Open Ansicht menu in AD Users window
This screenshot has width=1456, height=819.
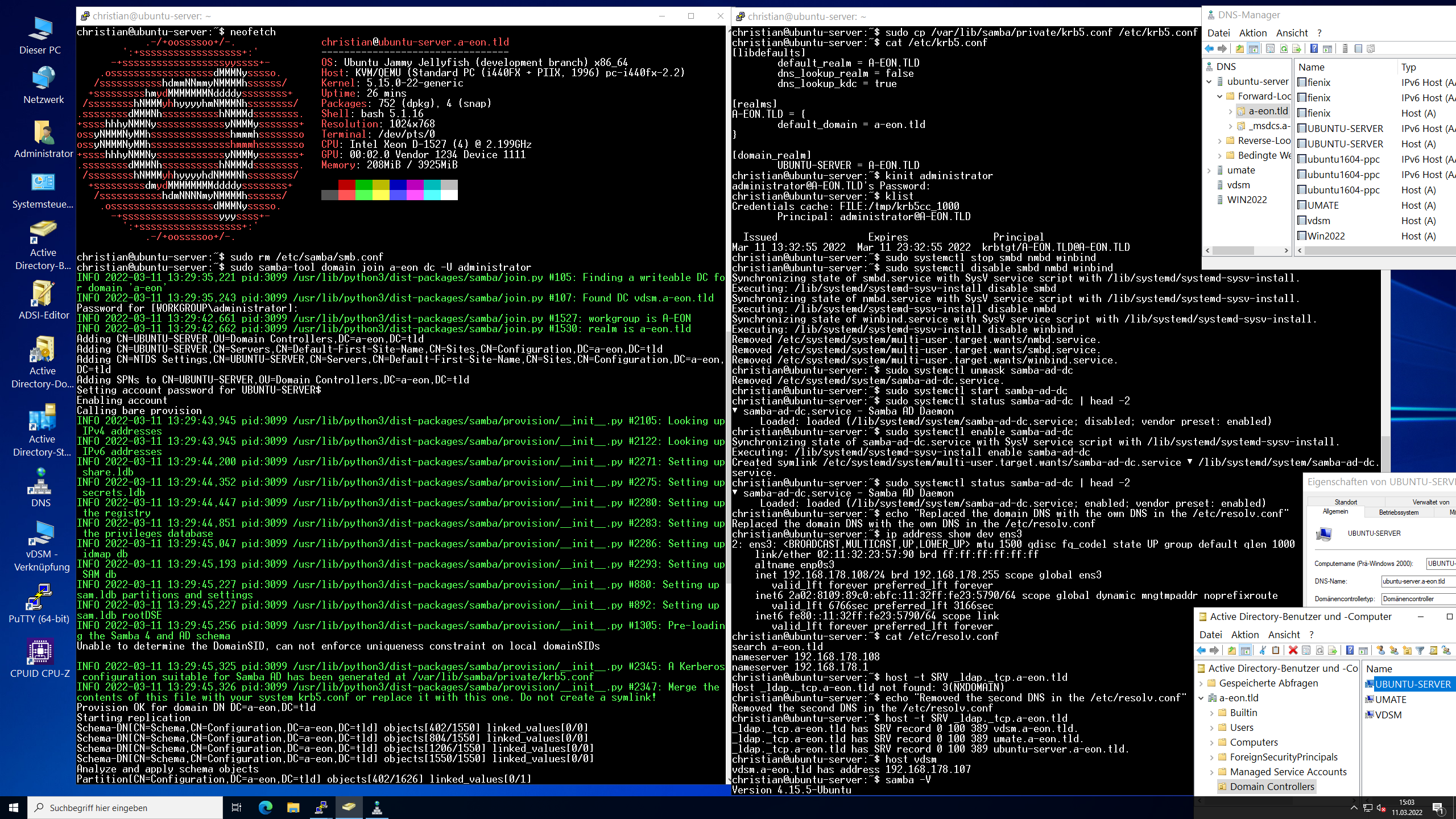pos(1284,635)
